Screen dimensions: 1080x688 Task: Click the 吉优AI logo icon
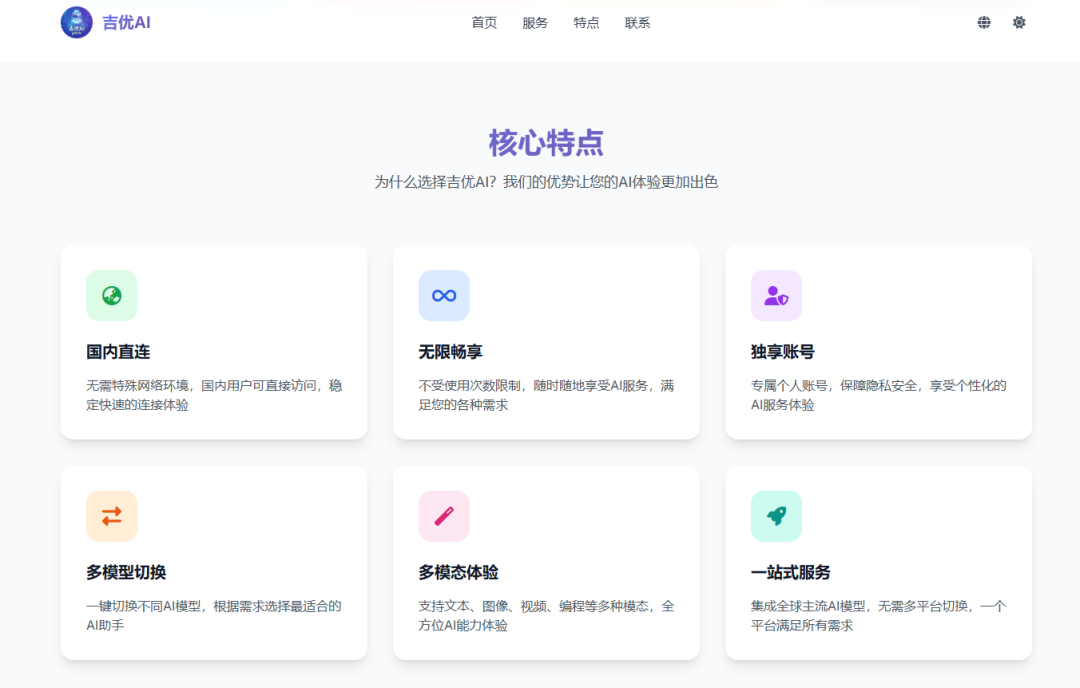(75, 22)
